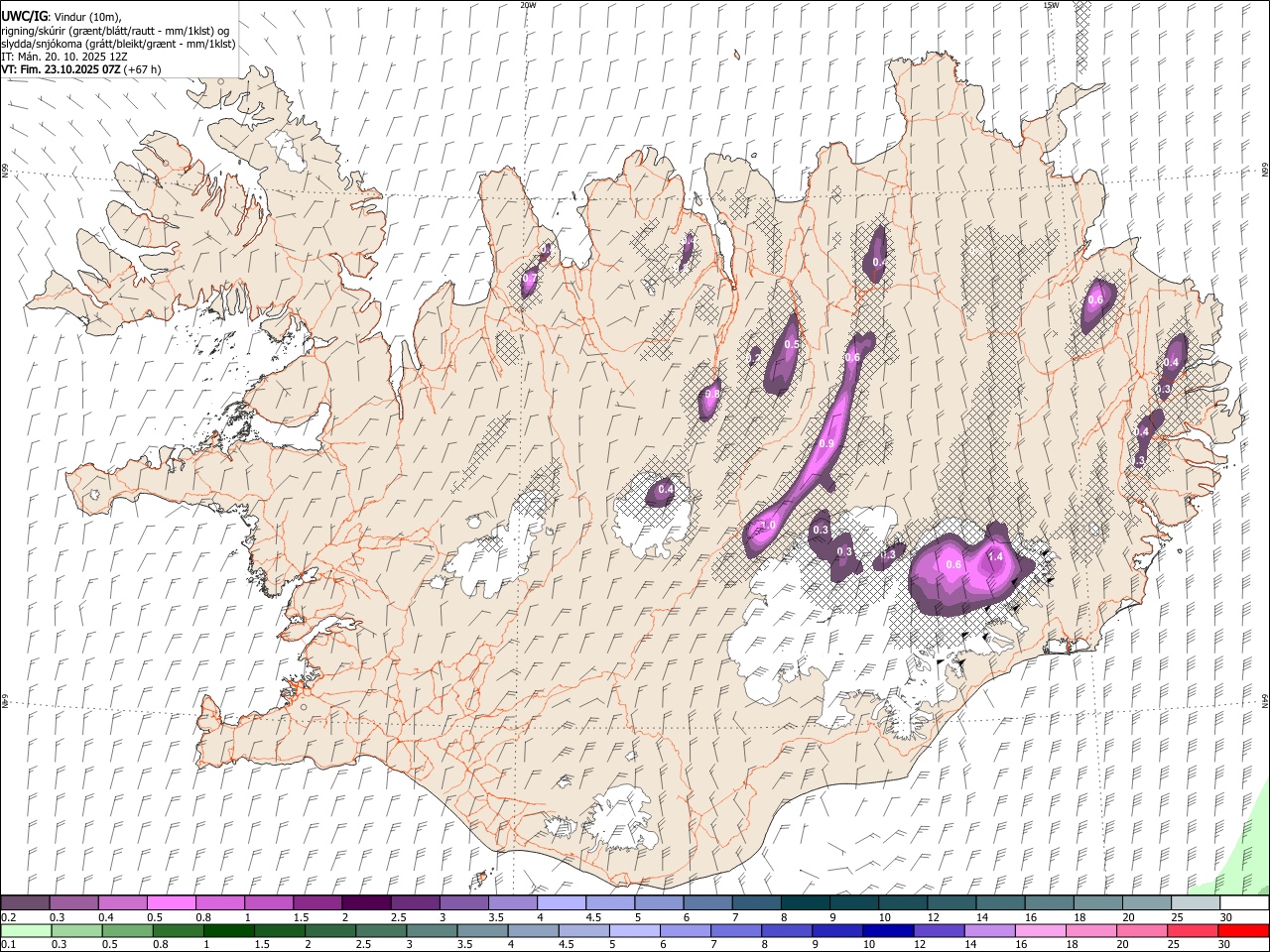The image size is (1270, 952).
Task: Pick the darkest purple 2 swatch in the snow legend
Action: click(366, 903)
